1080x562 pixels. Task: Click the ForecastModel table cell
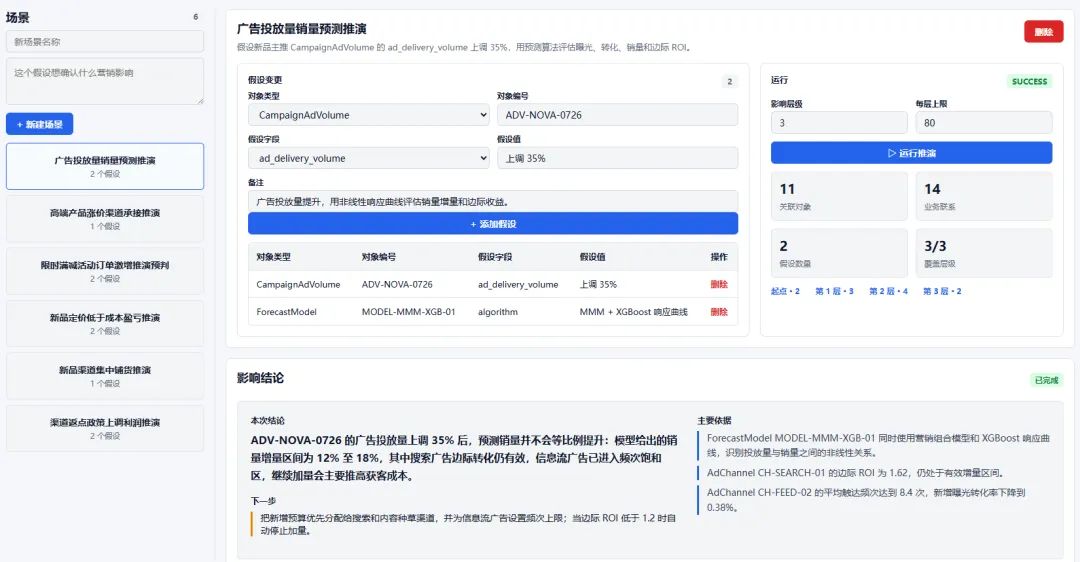pyautogui.click(x=287, y=312)
